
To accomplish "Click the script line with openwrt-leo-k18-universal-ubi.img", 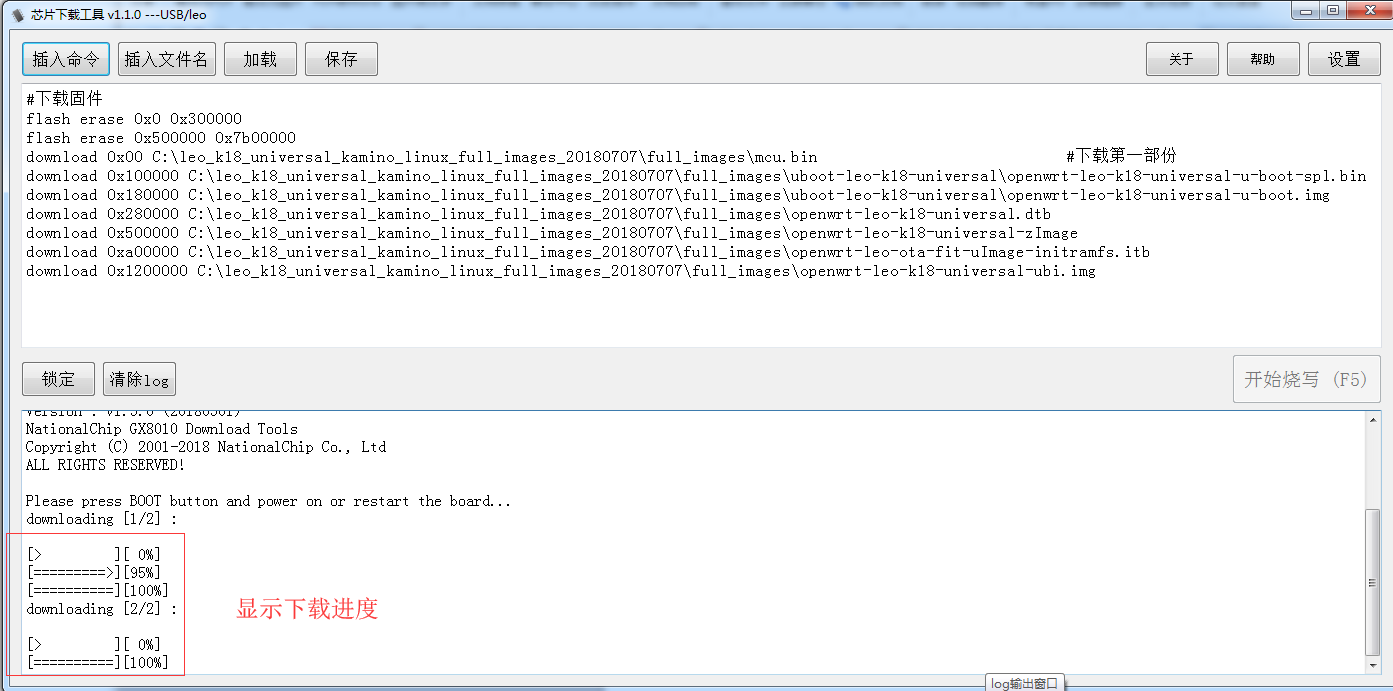I will click(560, 271).
